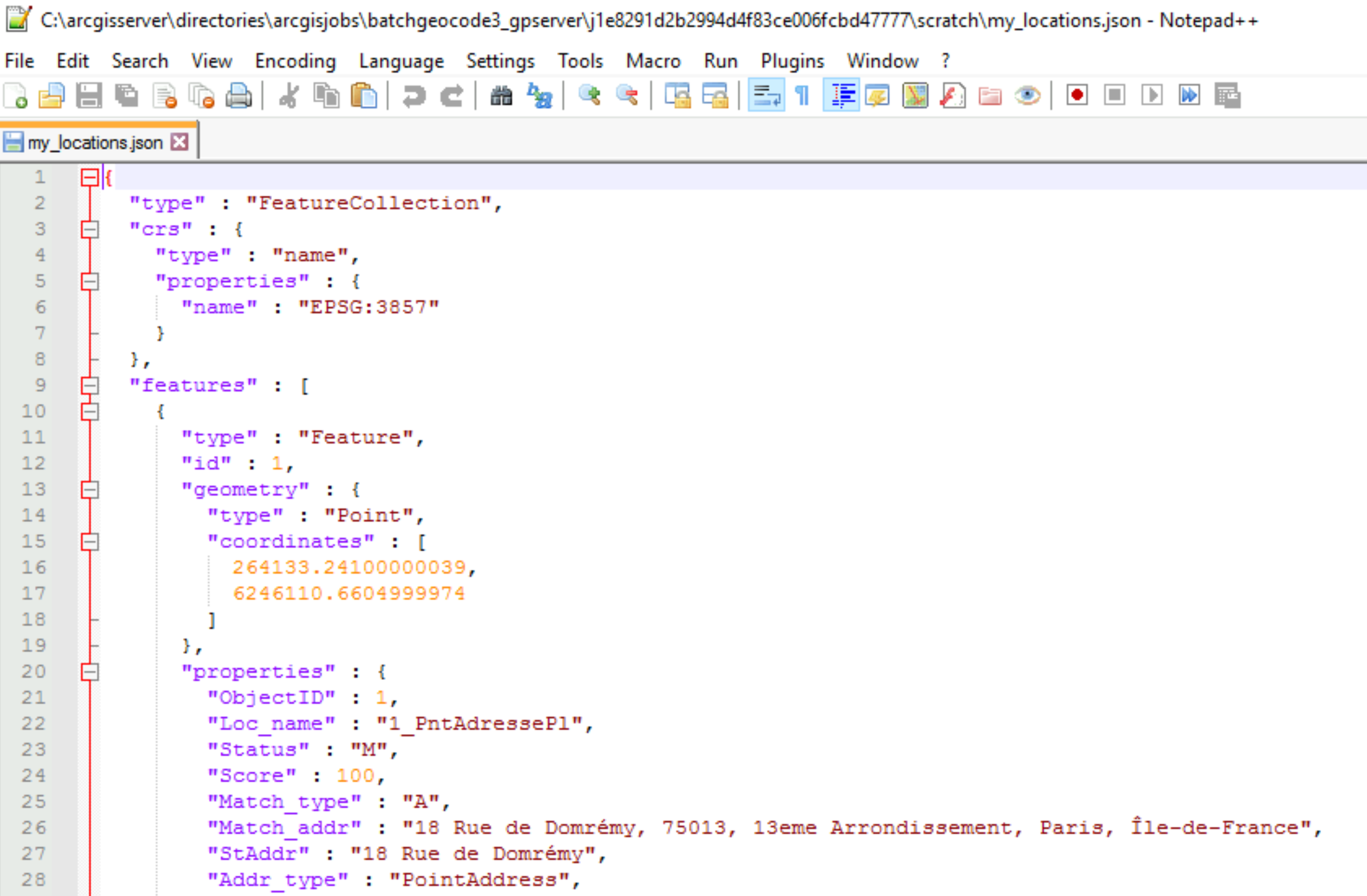Open the Settings menu
The image size is (1367, 896).
tap(500, 61)
